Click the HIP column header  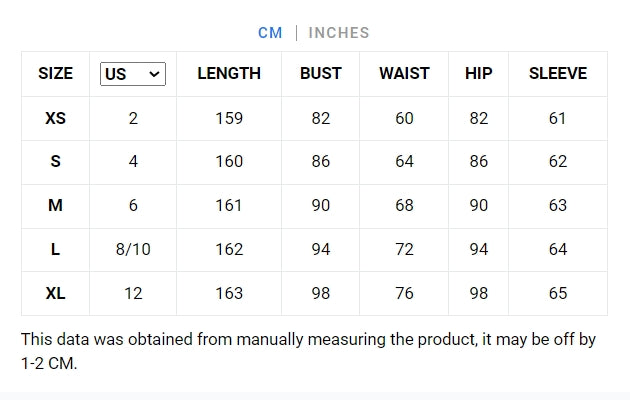479,74
